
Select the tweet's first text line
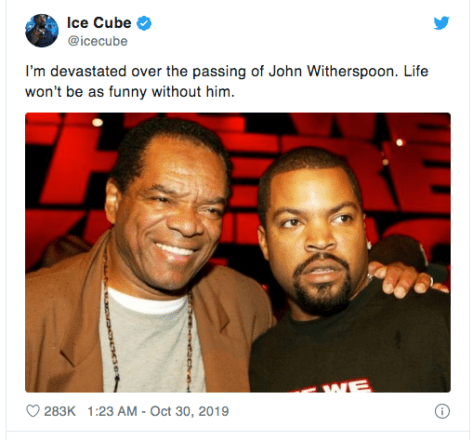pos(227,71)
